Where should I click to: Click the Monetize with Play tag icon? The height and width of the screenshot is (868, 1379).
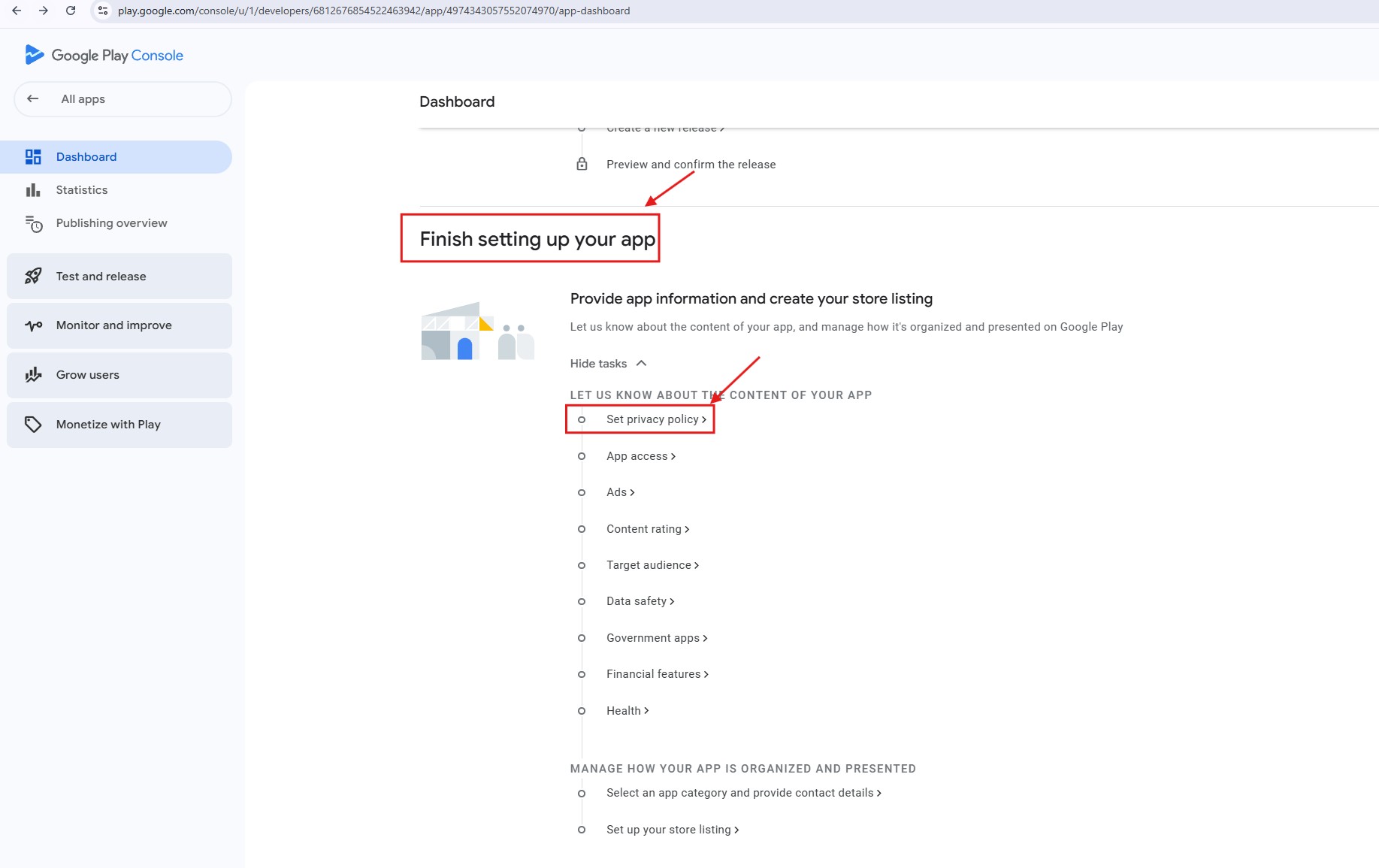33,425
